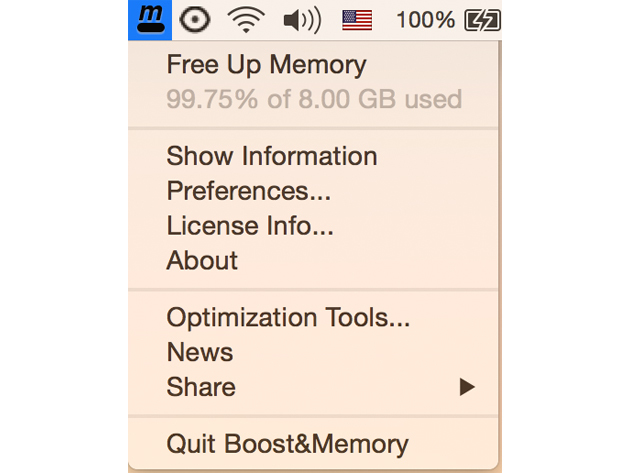630x473 pixels.
Task: Open the circular target status icon
Action: (x=195, y=20)
